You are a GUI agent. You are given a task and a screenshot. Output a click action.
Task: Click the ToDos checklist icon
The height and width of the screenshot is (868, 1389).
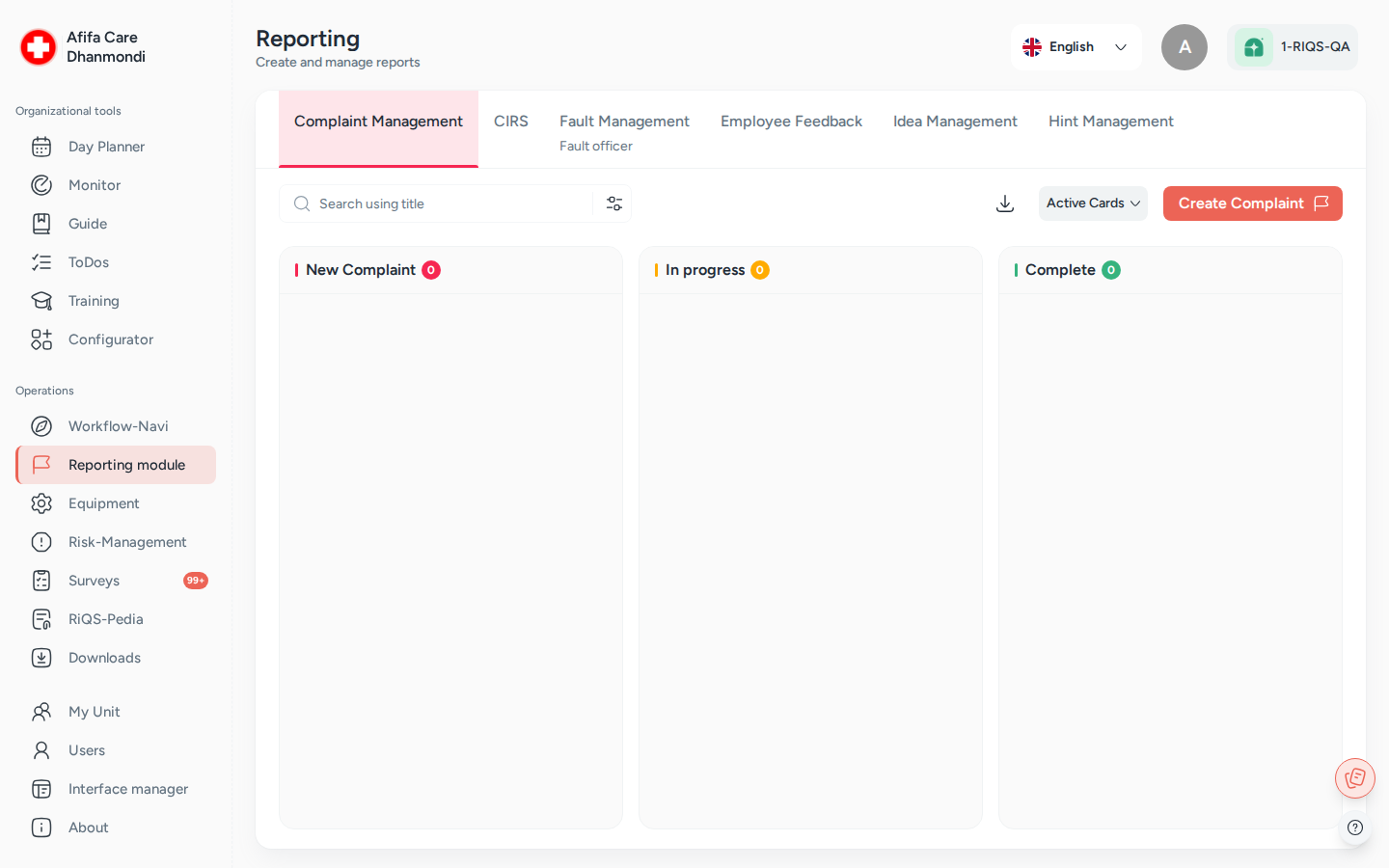click(x=41, y=262)
